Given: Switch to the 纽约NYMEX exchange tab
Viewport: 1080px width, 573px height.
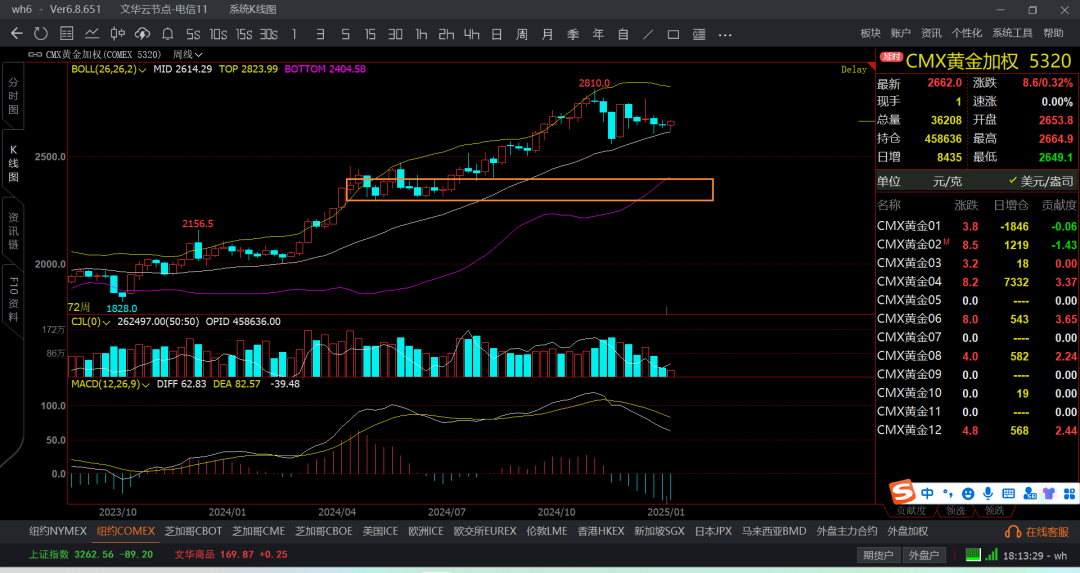Looking at the screenshot, I should point(58,531).
